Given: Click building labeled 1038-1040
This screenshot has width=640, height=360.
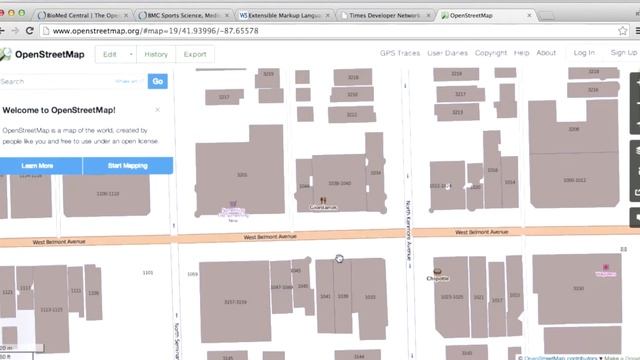Looking at the screenshot, I should [x=340, y=183].
